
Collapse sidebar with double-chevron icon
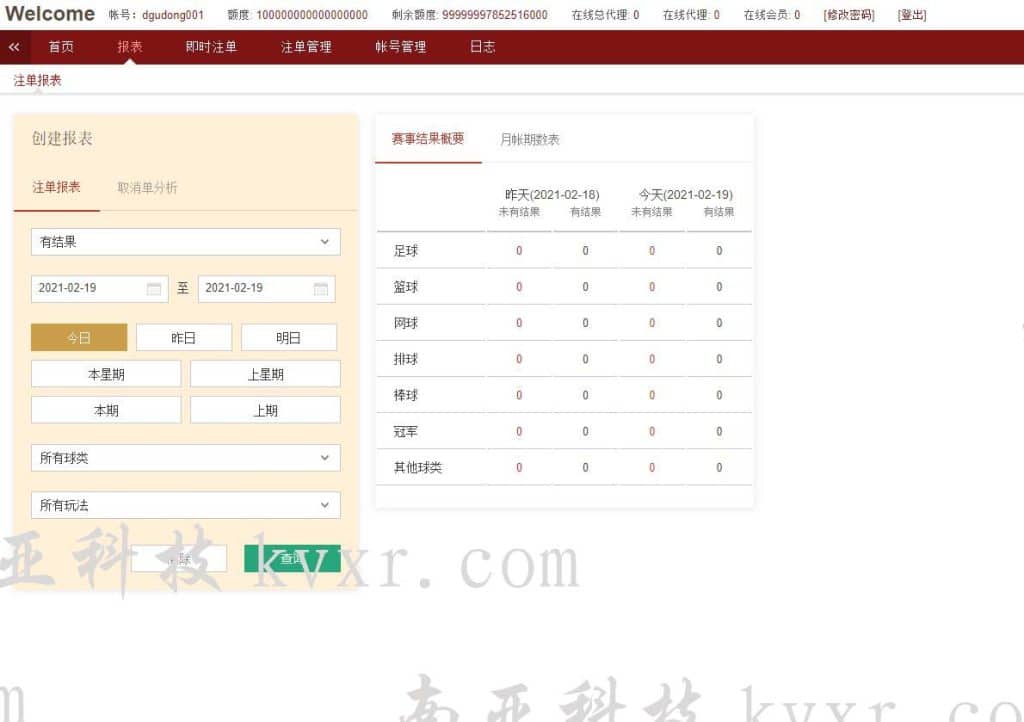(x=14, y=47)
